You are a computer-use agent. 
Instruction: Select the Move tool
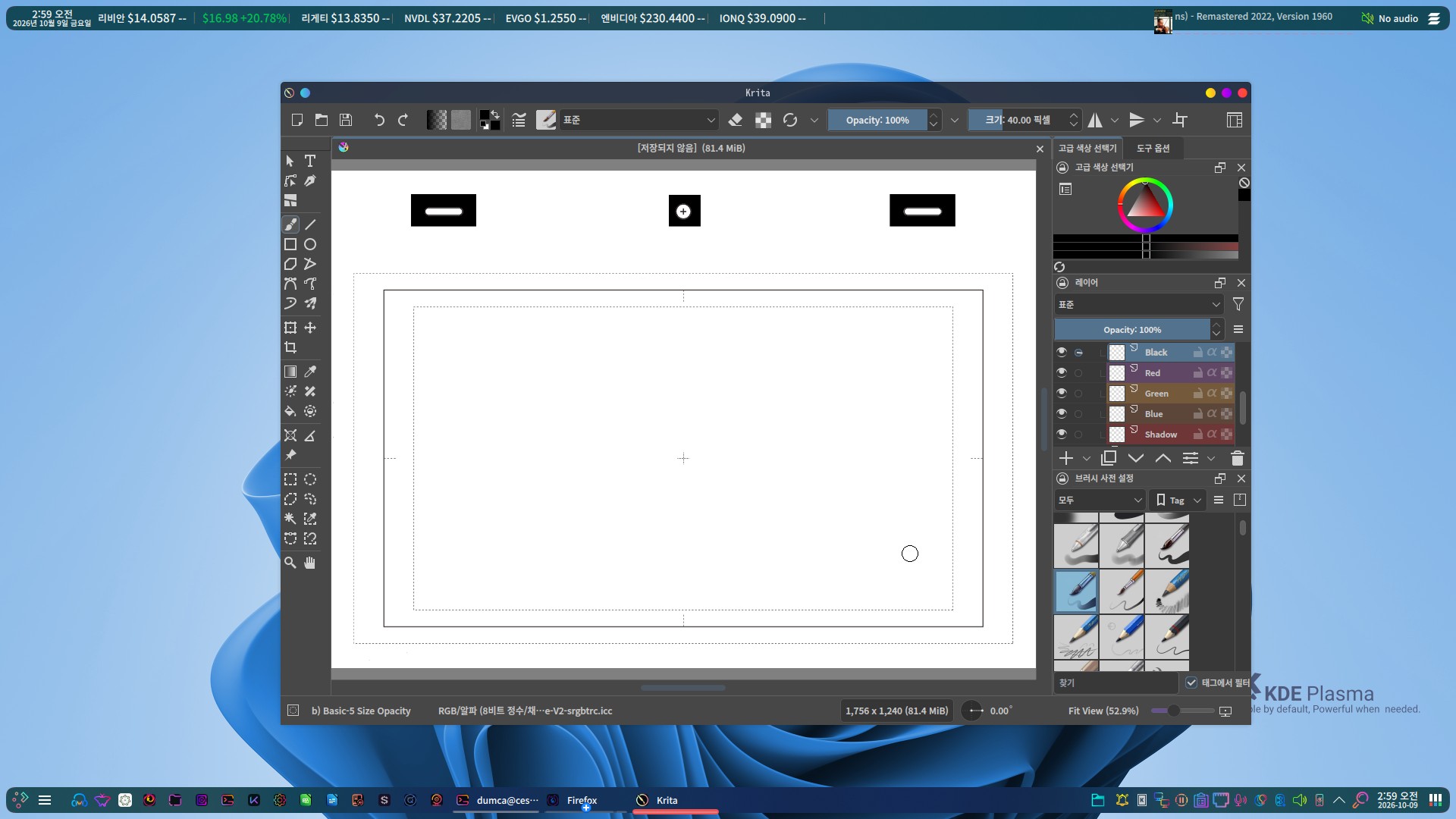(x=310, y=328)
